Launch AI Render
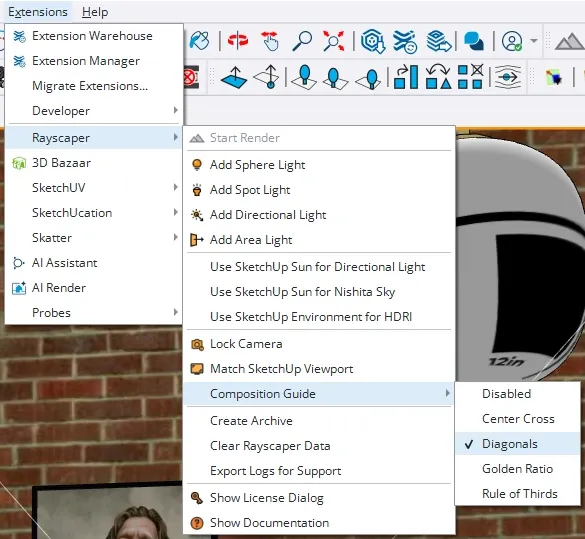Screen dimensions: 585x539 (x=94, y=288)
